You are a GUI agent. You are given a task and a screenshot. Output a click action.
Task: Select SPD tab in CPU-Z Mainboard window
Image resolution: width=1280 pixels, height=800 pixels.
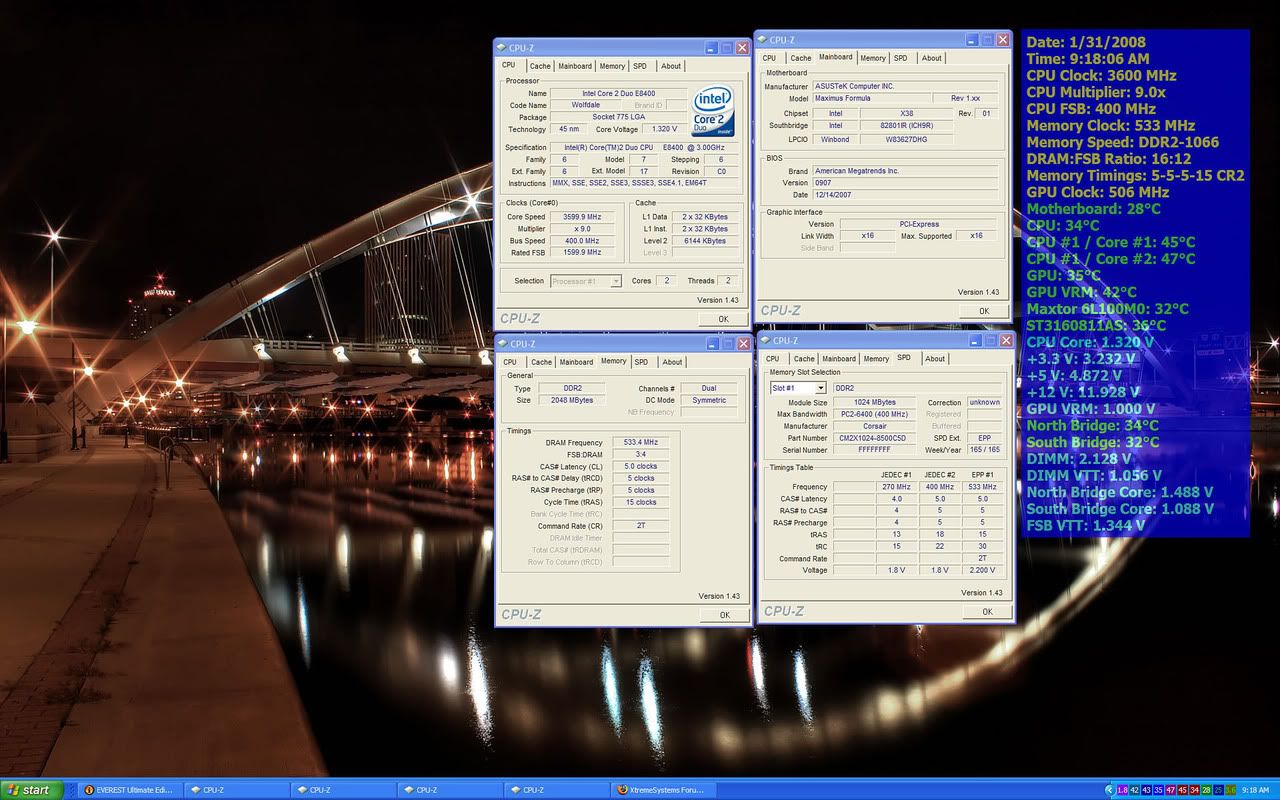(901, 58)
